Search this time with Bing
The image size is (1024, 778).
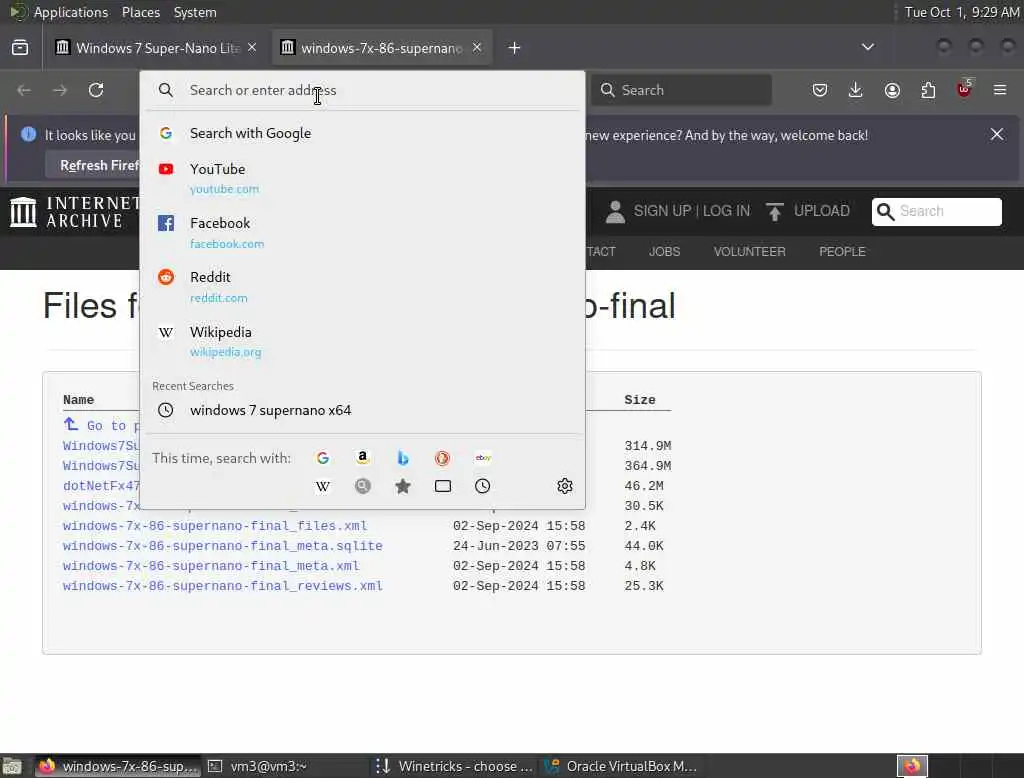pos(403,458)
